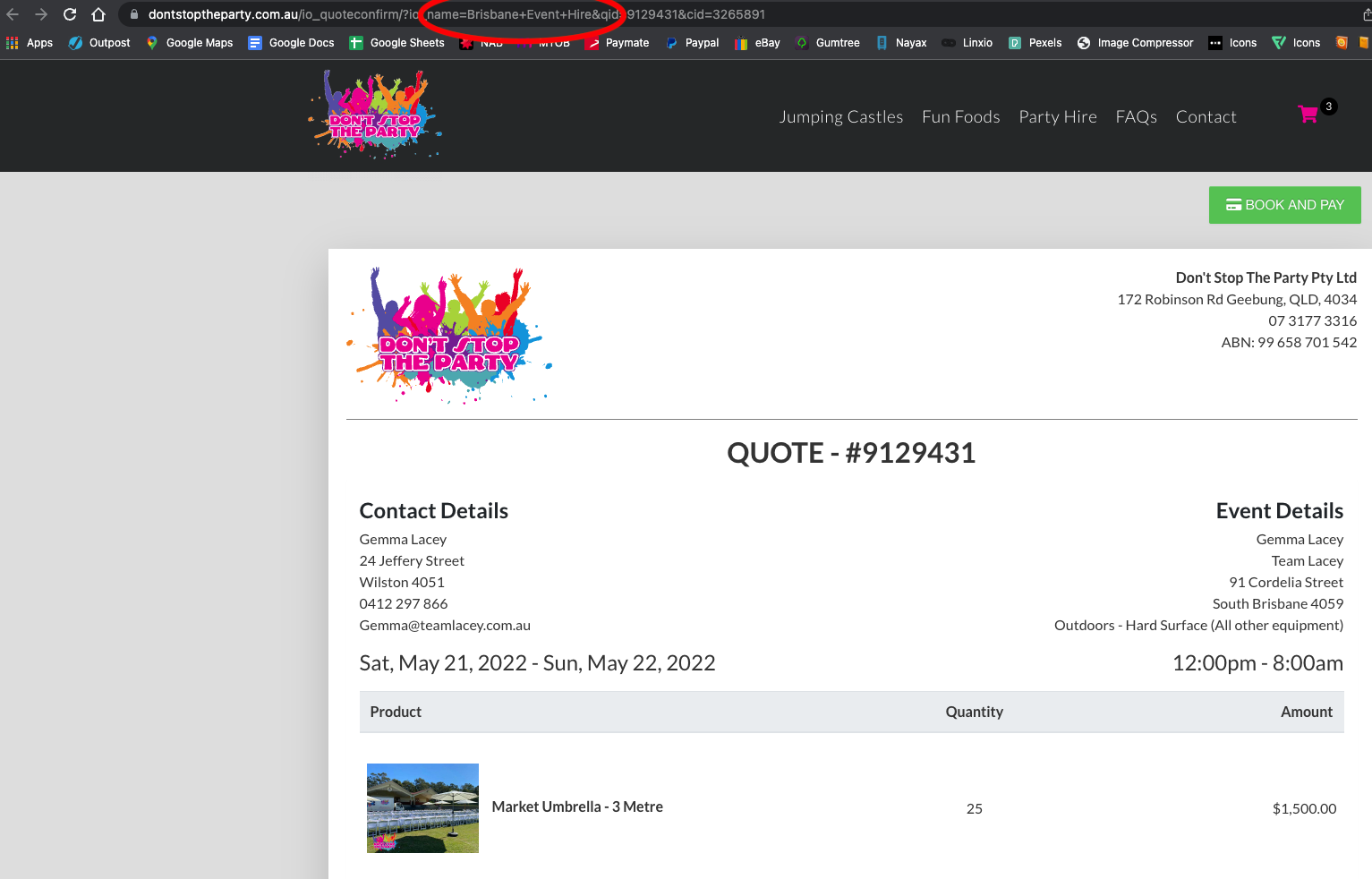Open the Google Docs bookmark
Viewport: 1372px width, 879px height.
pos(291,43)
